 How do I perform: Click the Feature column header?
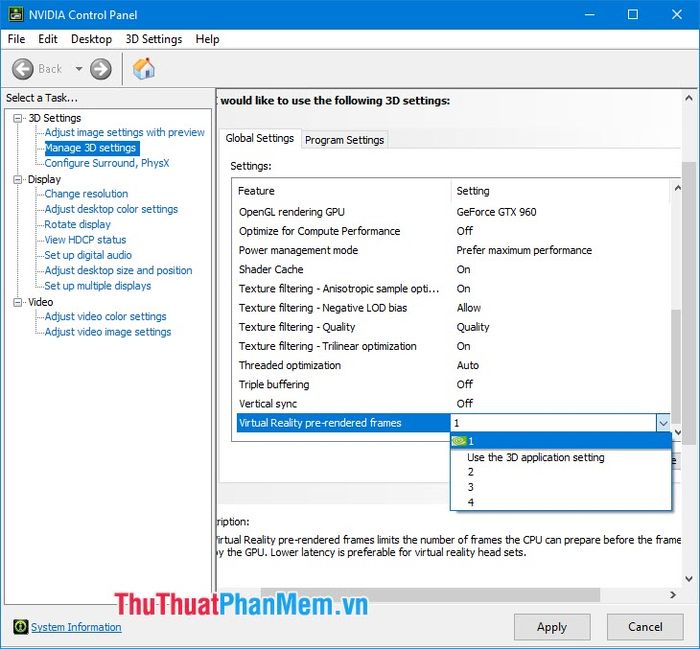343,191
